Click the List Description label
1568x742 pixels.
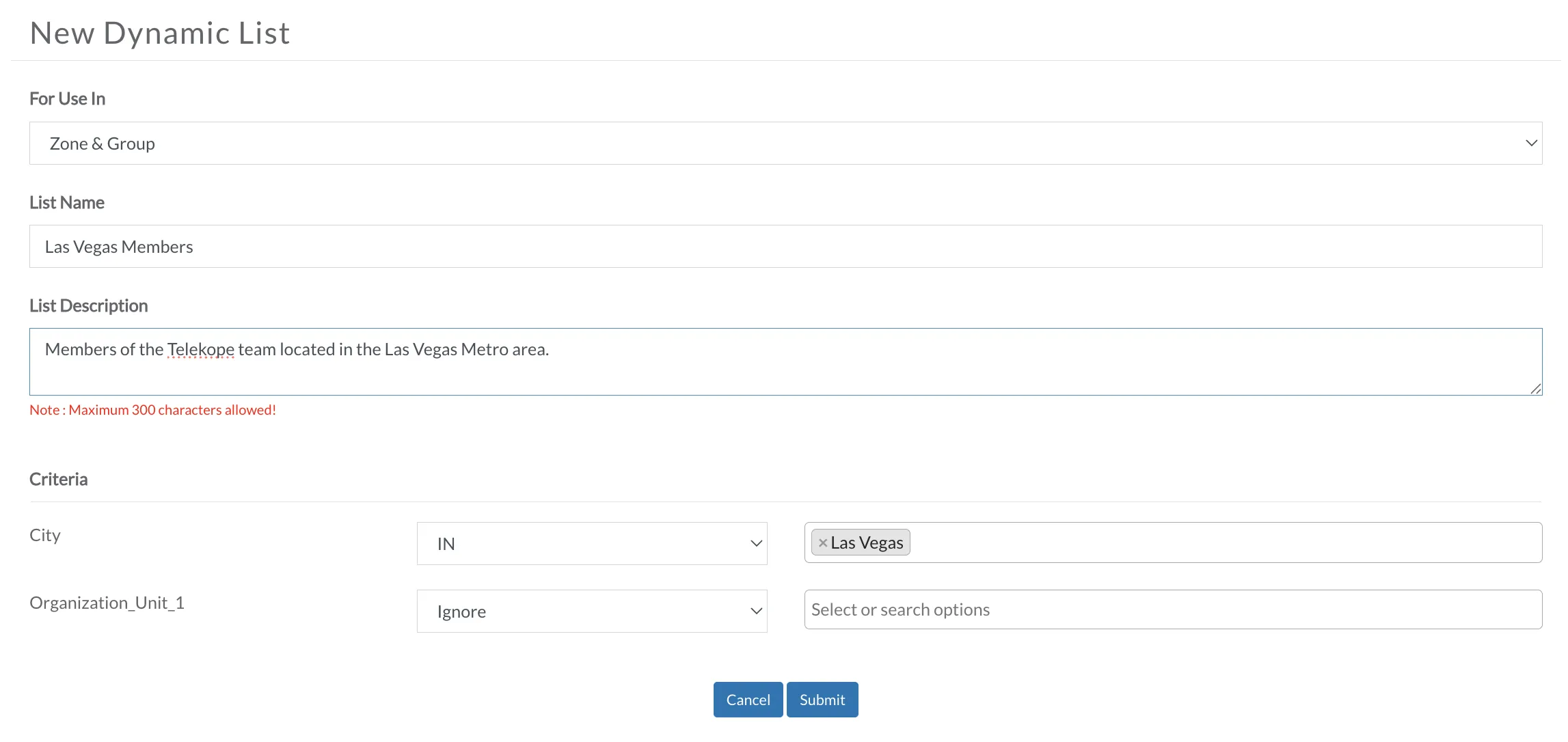tap(88, 305)
